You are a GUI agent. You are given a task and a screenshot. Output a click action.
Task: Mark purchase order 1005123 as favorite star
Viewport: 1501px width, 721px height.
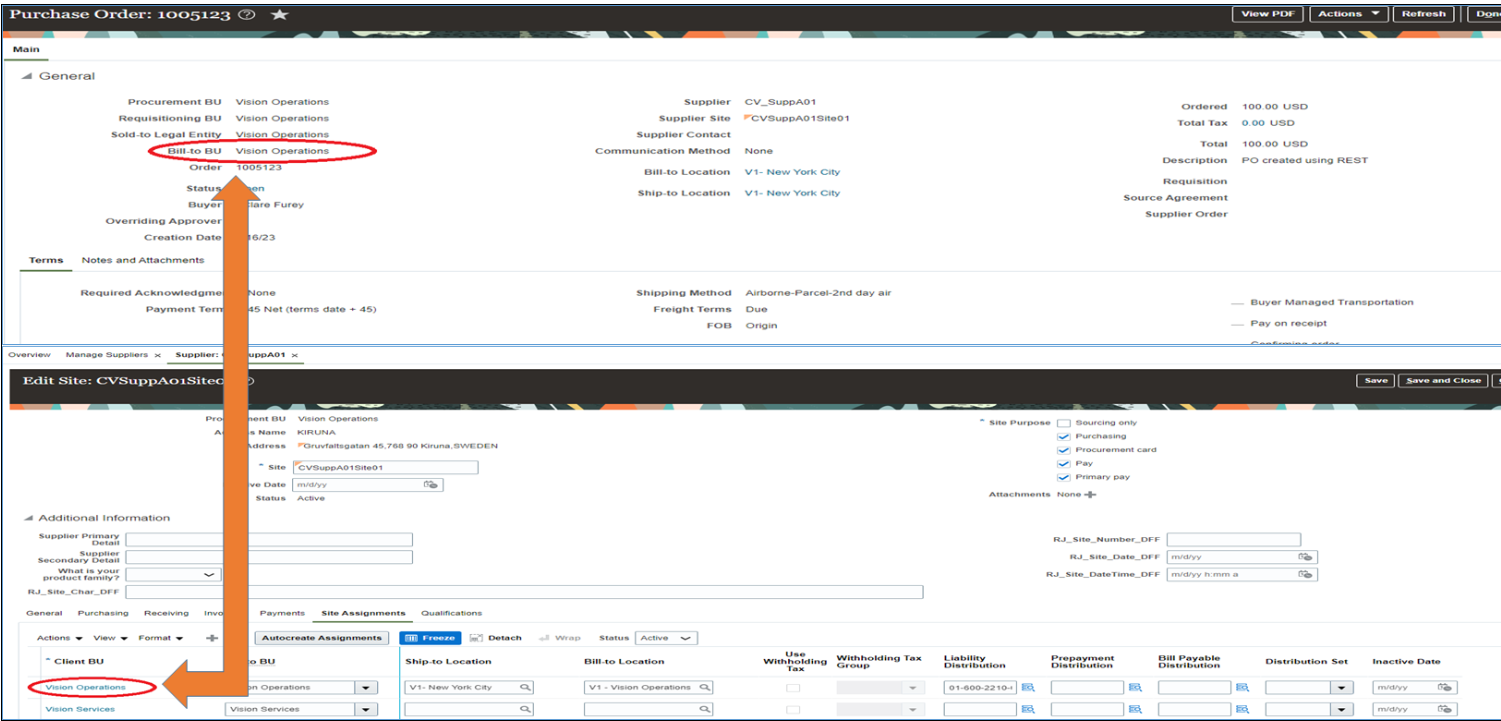click(279, 15)
